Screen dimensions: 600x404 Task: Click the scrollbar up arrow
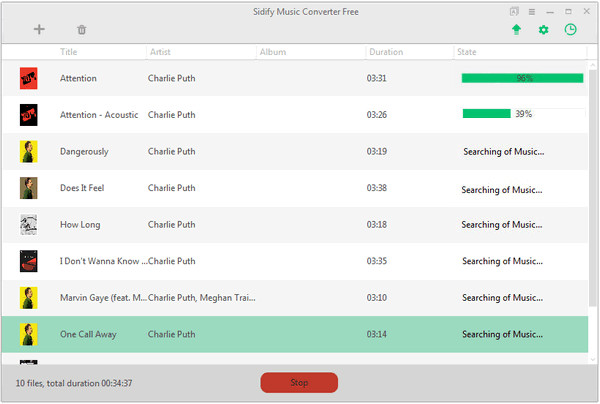[x=593, y=65]
